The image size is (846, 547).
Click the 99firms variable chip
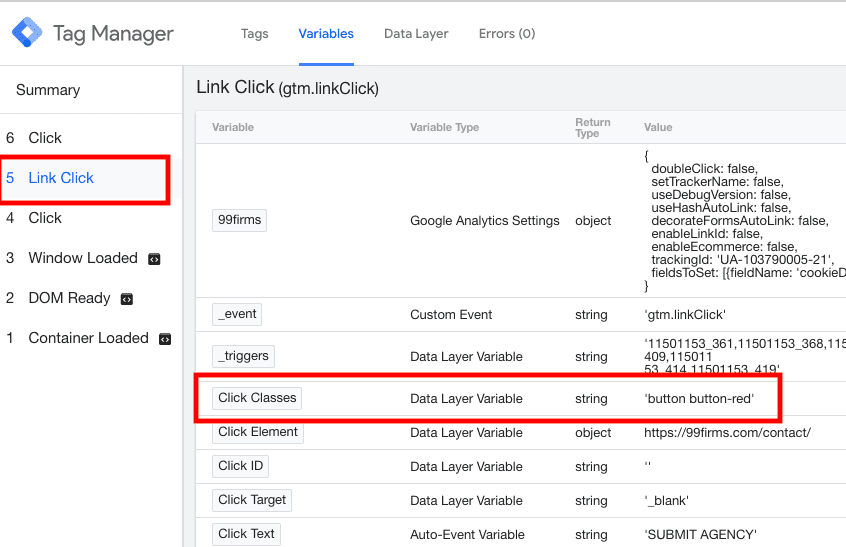pos(239,220)
